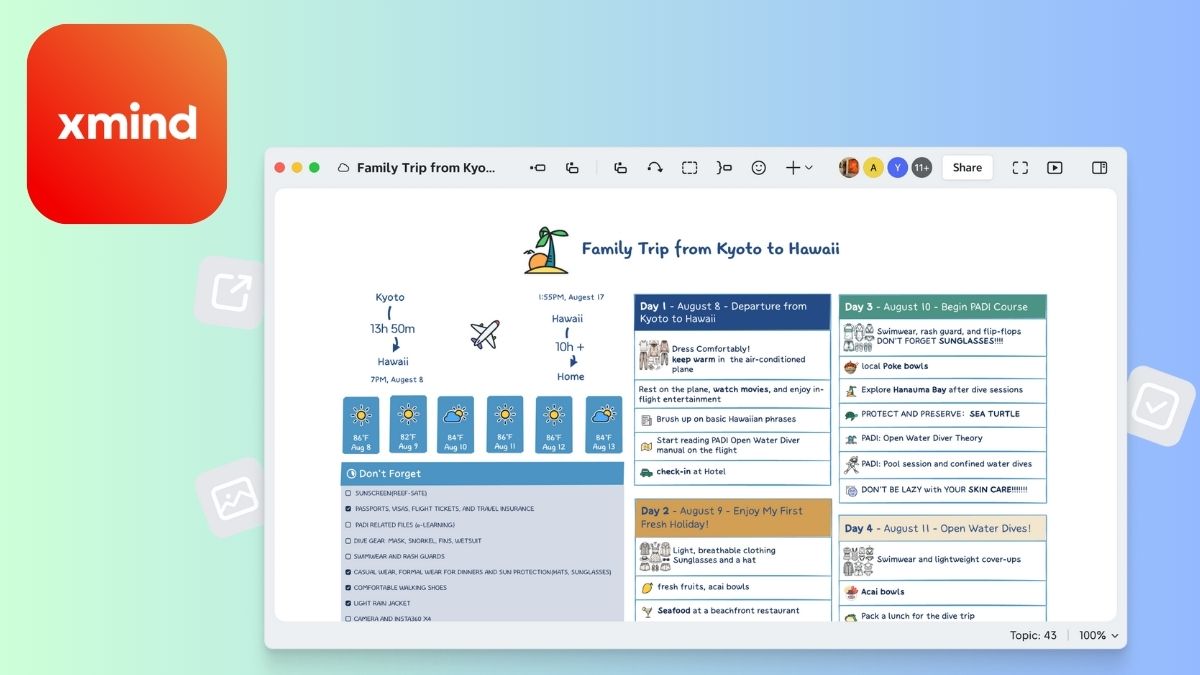Check the SUNSCREEN(REEF-SAFE) checkbox
The height and width of the screenshot is (675, 1200).
pos(347,493)
